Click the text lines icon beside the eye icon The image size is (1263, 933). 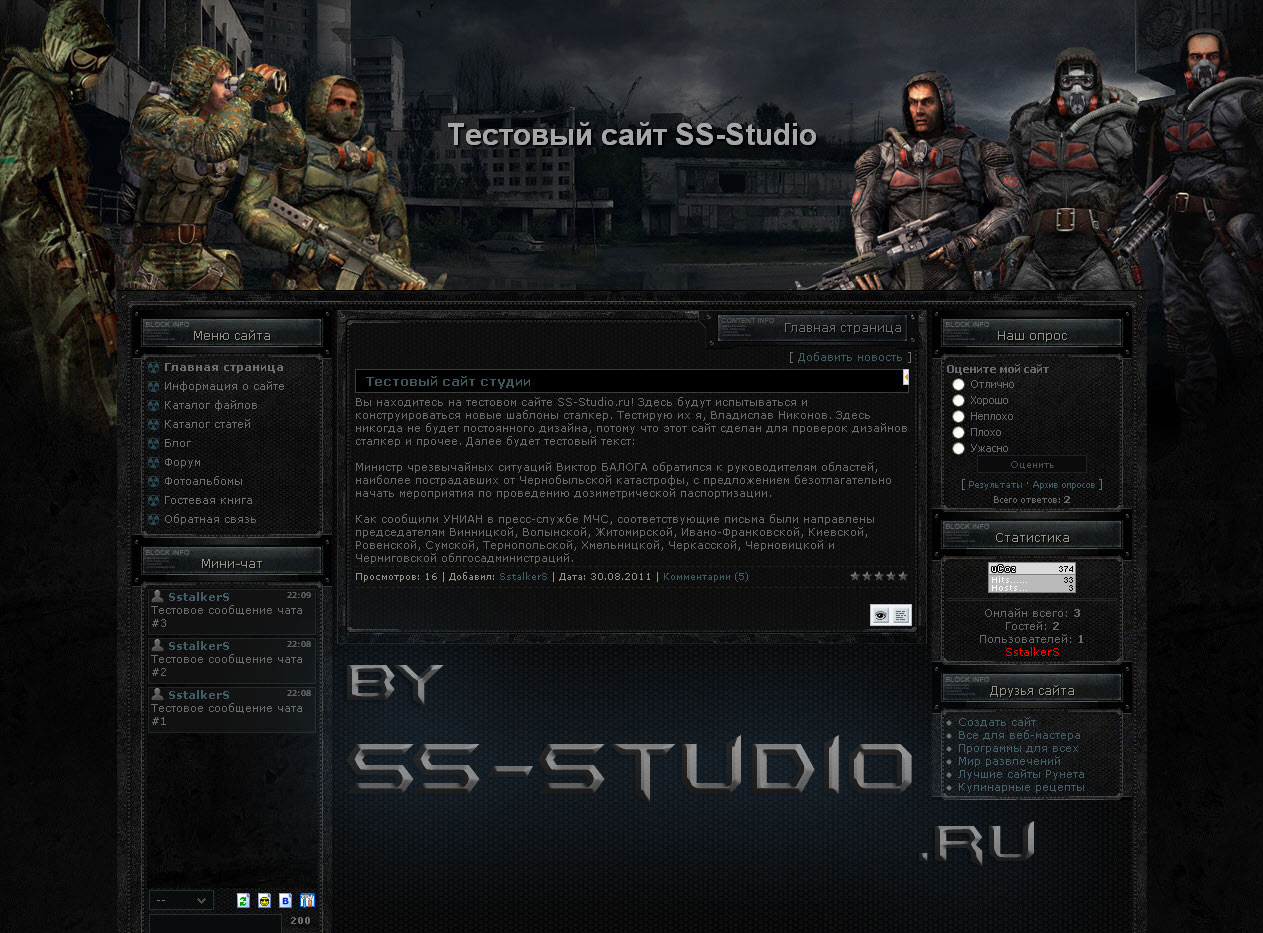pyautogui.click(x=901, y=616)
